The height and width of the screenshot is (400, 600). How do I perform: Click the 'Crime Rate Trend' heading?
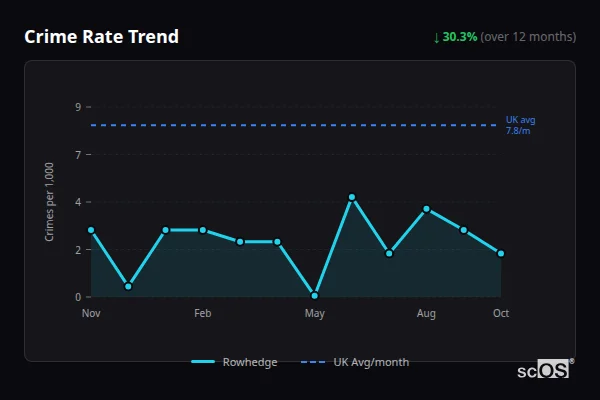point(101,37)
